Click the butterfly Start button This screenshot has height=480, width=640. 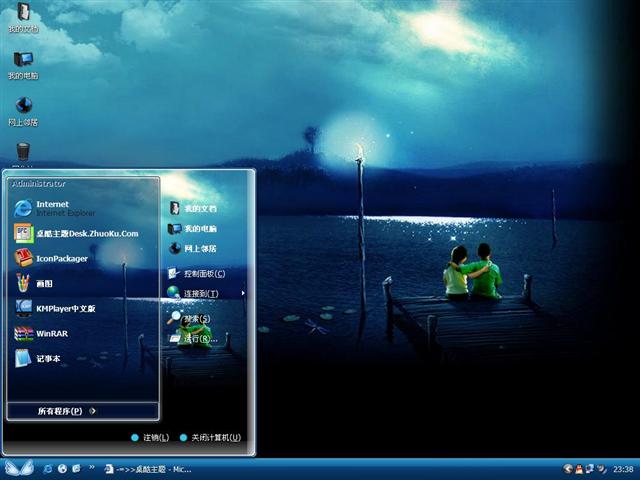19,468
